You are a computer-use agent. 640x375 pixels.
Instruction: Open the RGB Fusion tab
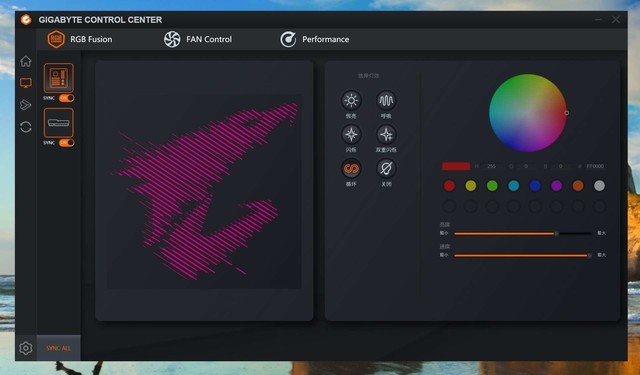pyautogui.click(x=80, y=40)
